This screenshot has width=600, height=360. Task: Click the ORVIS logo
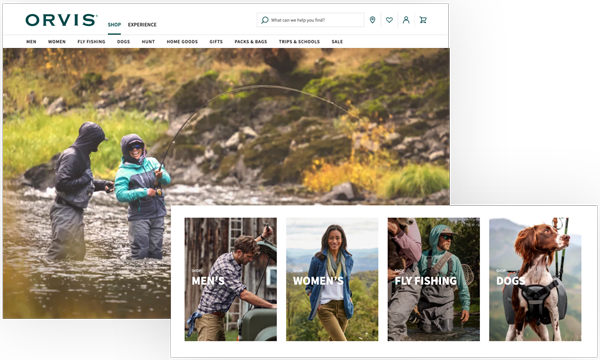[x=61, y=20]
